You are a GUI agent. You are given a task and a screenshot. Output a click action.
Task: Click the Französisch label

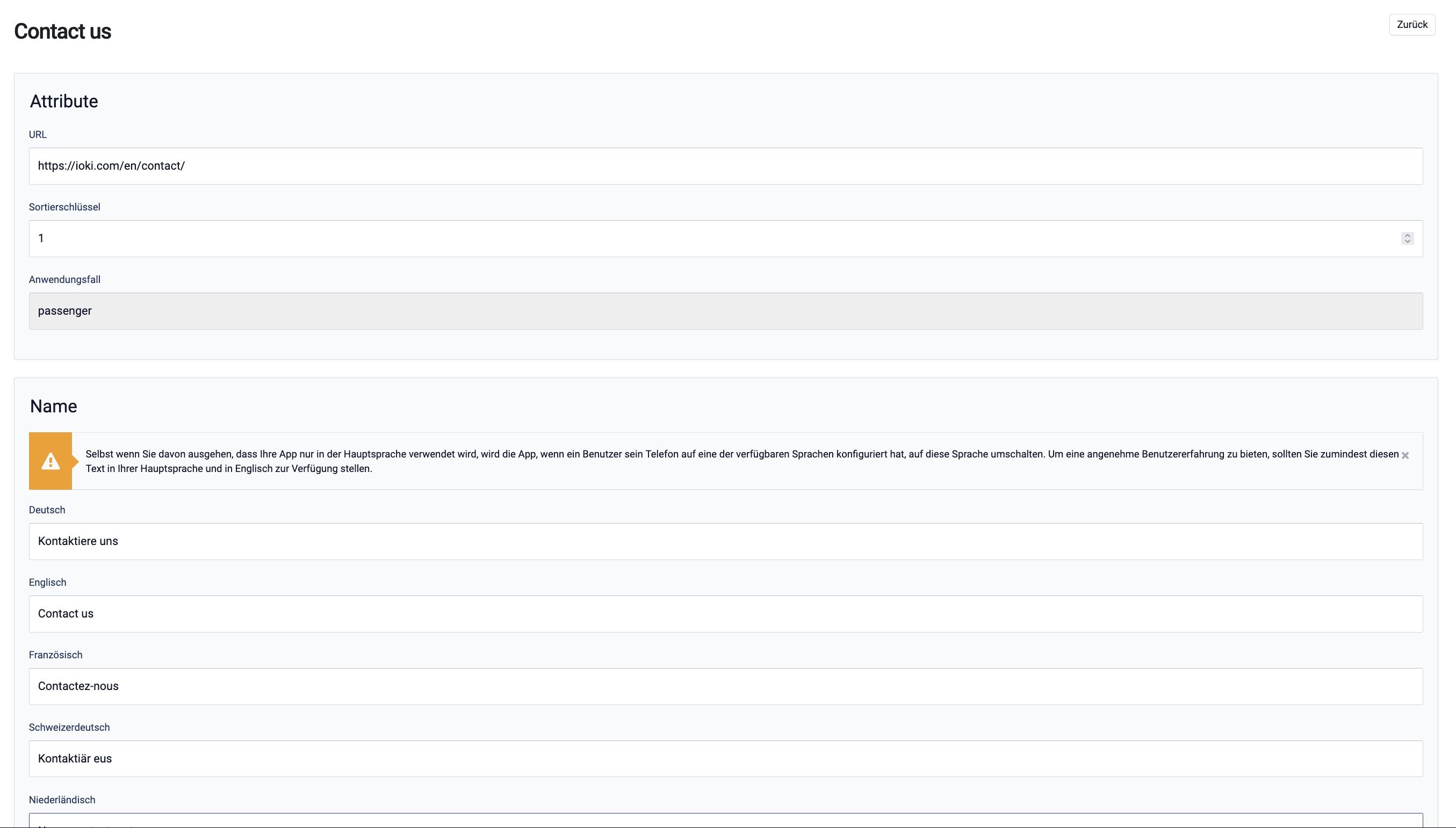[x=55, y=655]
